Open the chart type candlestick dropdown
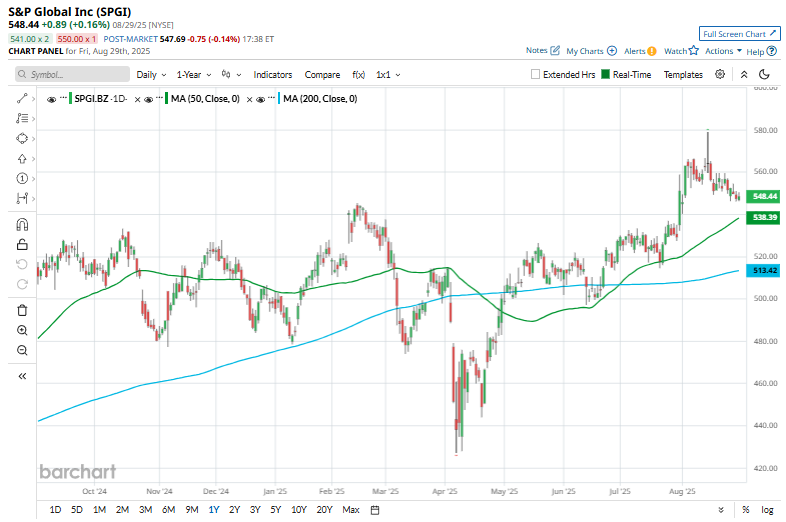786x522 pixels. [232, 74]
